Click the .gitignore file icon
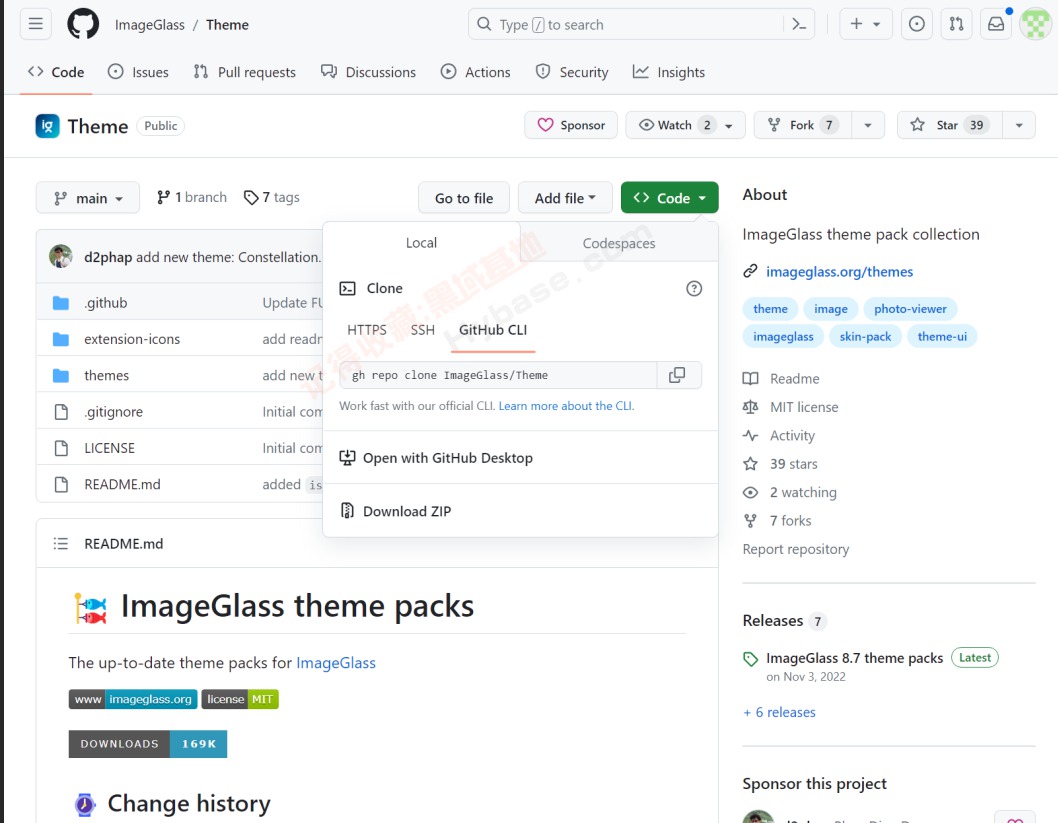 pyautogui.click(x=61, y=412)
